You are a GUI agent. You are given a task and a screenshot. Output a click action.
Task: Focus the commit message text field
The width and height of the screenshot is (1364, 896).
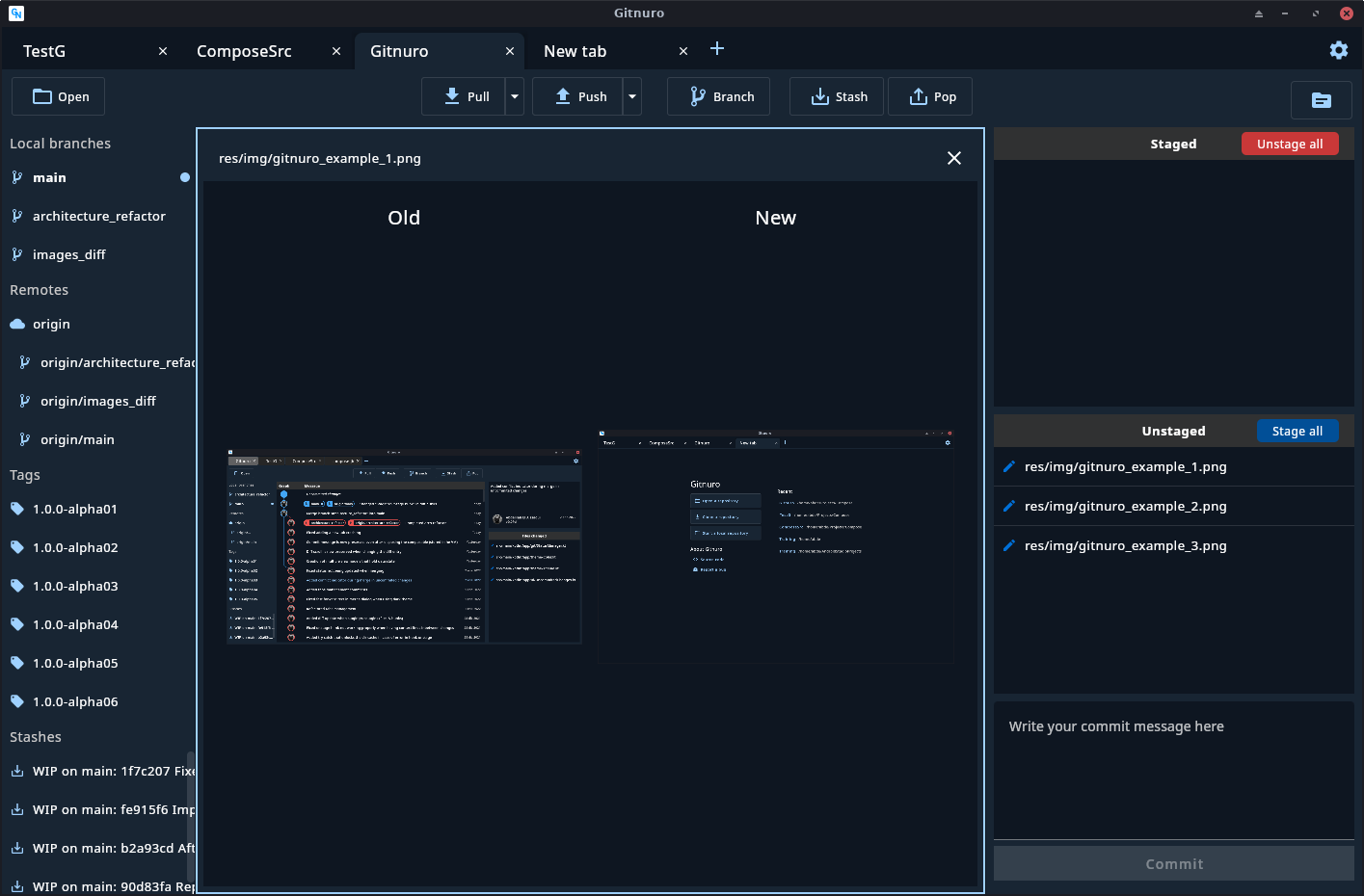[1174, 771]
